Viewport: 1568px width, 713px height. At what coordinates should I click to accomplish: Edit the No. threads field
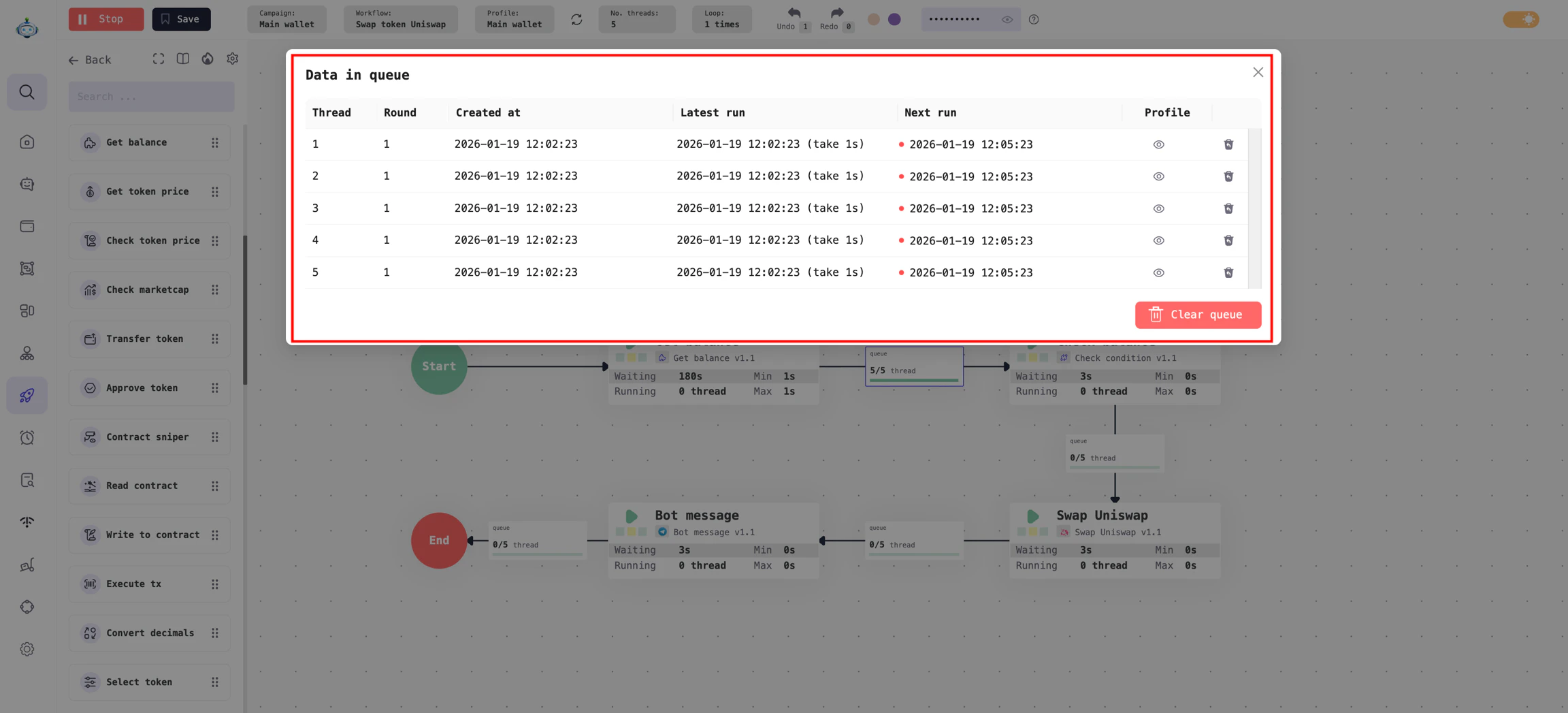click(637, 19)
